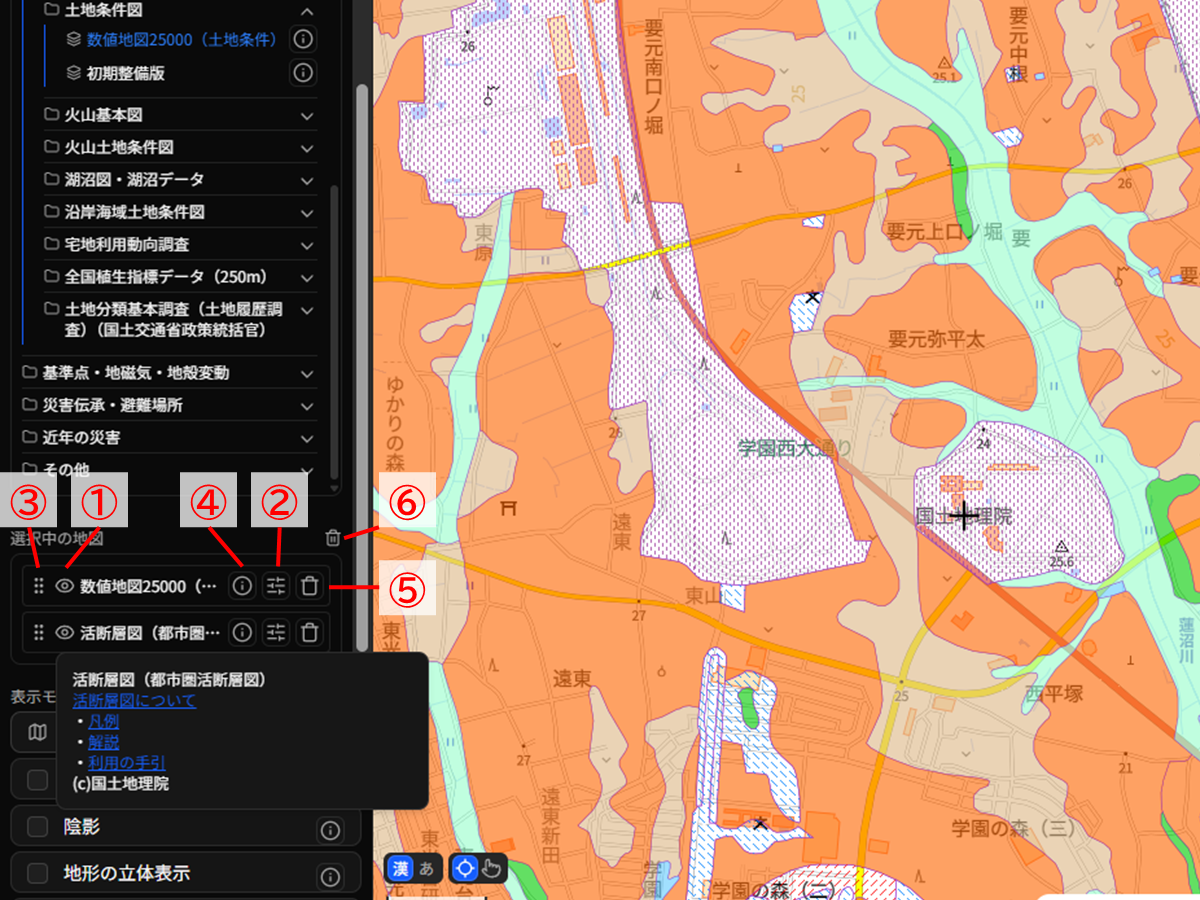Click drag handle of 活断層図 selected layer
The width and height of the screenshot is (1200, 900).
39,632
